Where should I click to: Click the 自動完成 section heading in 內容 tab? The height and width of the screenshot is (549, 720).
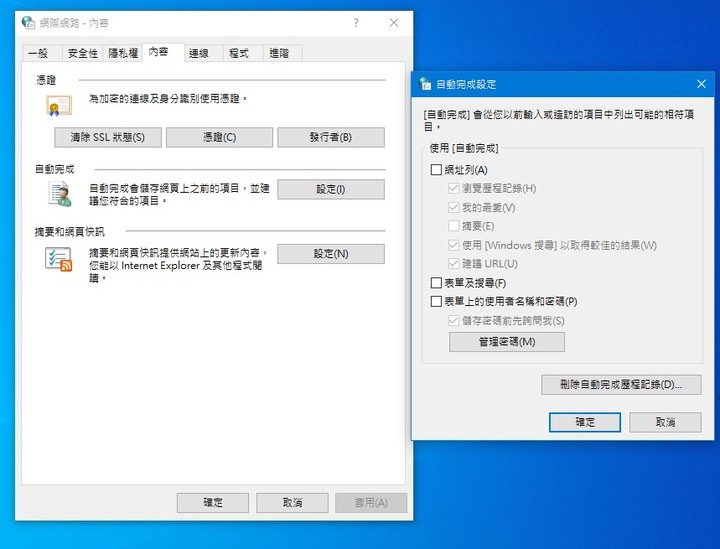[54, 169]
